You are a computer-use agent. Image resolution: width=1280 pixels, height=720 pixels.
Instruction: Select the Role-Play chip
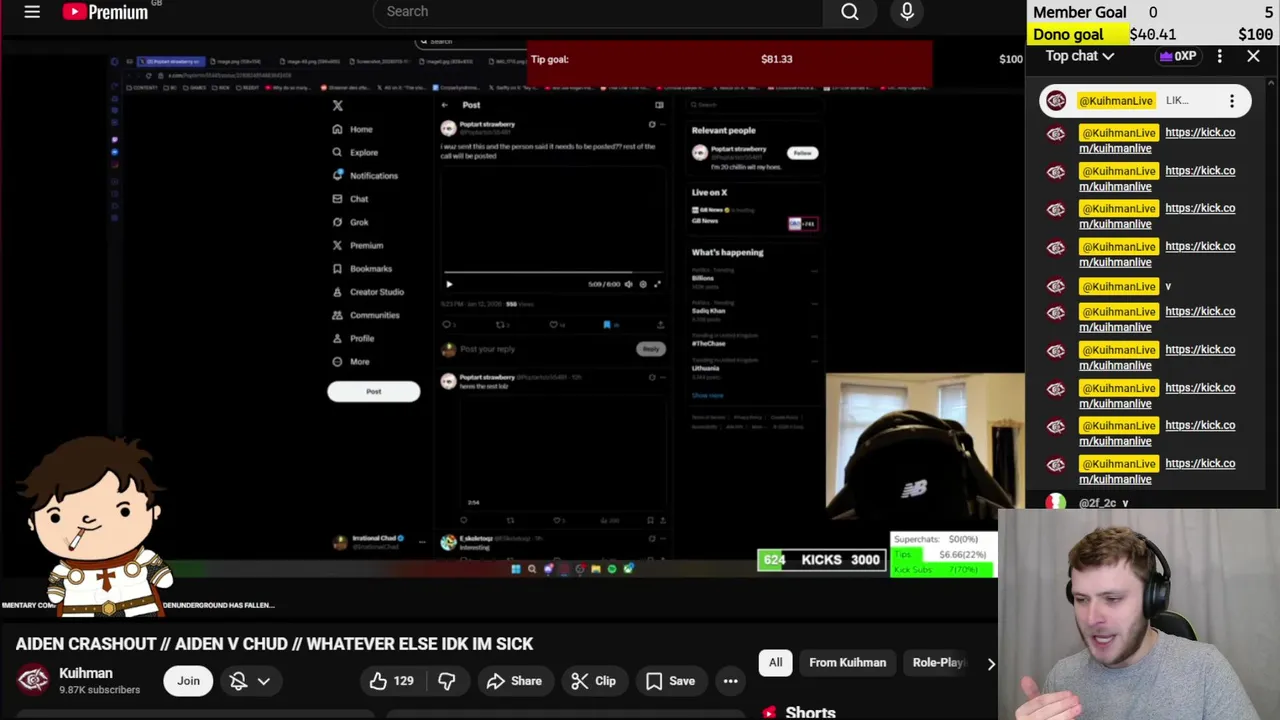[x=938, y=662]
